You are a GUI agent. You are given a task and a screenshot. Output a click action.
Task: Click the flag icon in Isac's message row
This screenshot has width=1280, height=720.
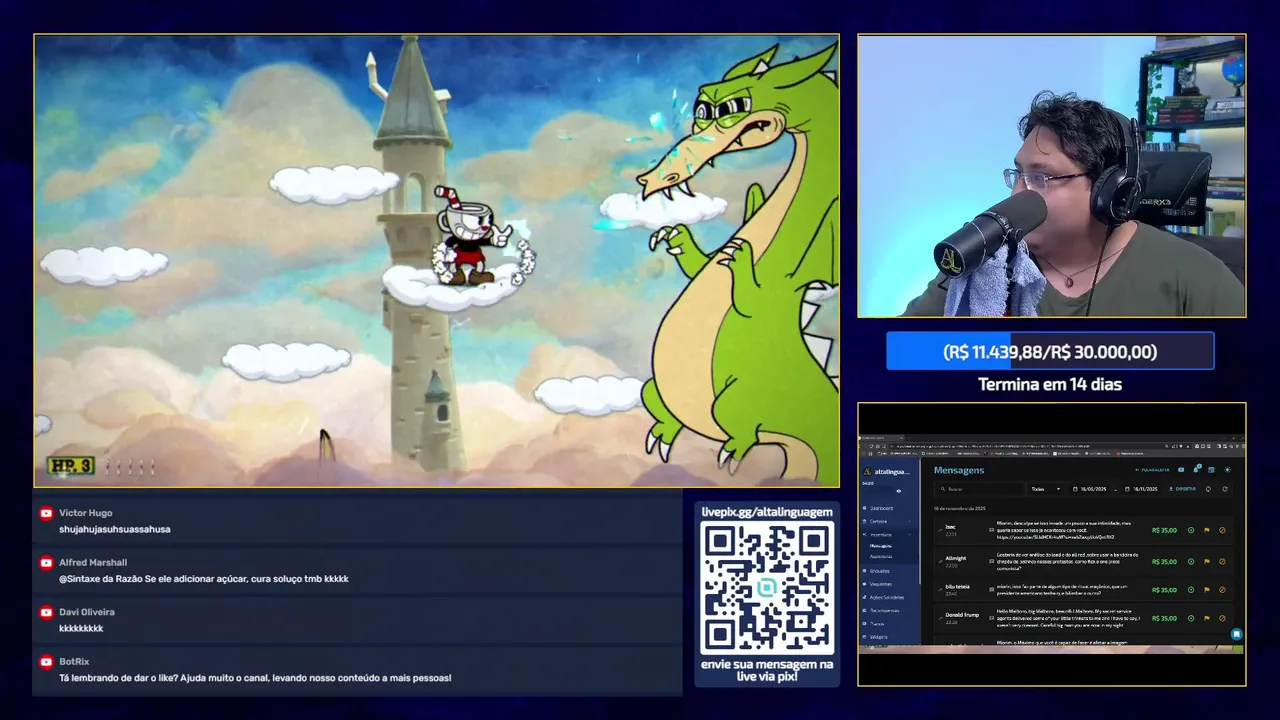tap(1207, 530)
